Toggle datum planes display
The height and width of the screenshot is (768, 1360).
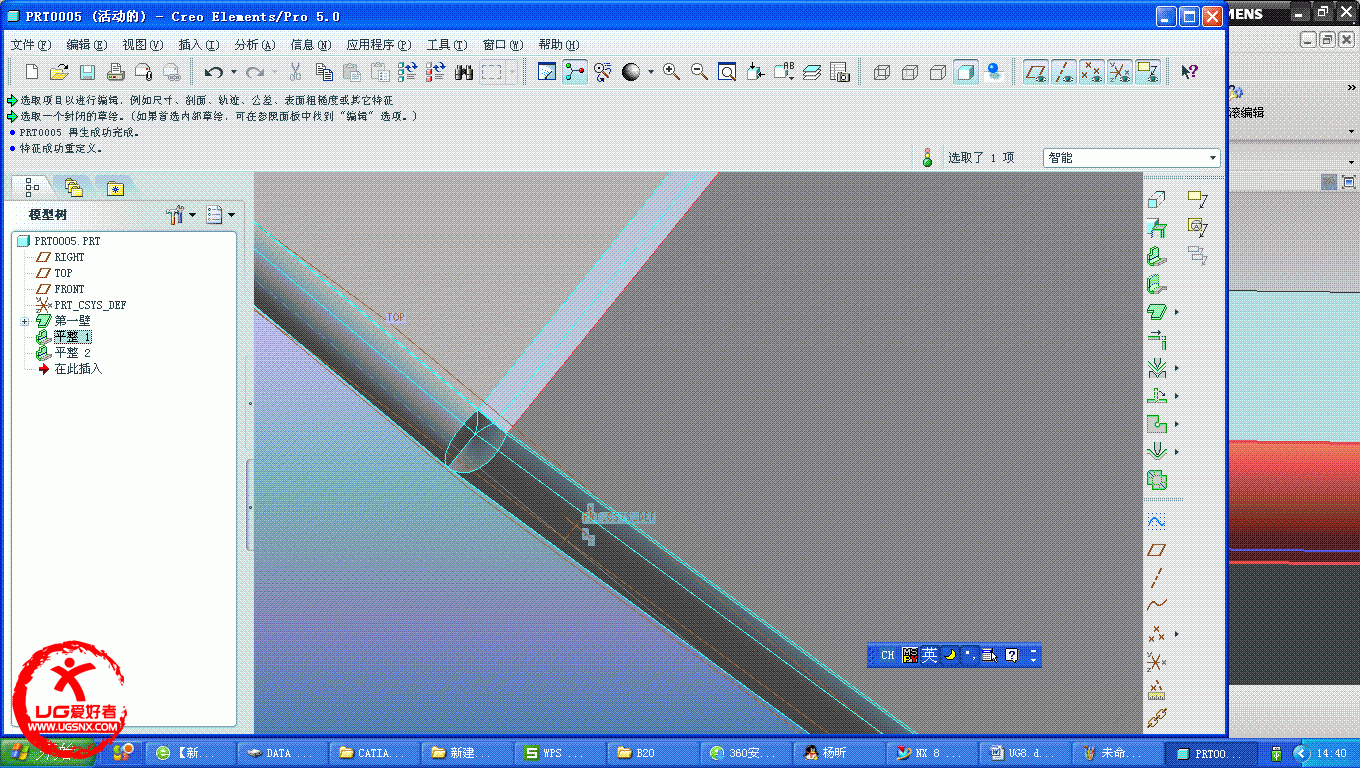pos(1037,72)
